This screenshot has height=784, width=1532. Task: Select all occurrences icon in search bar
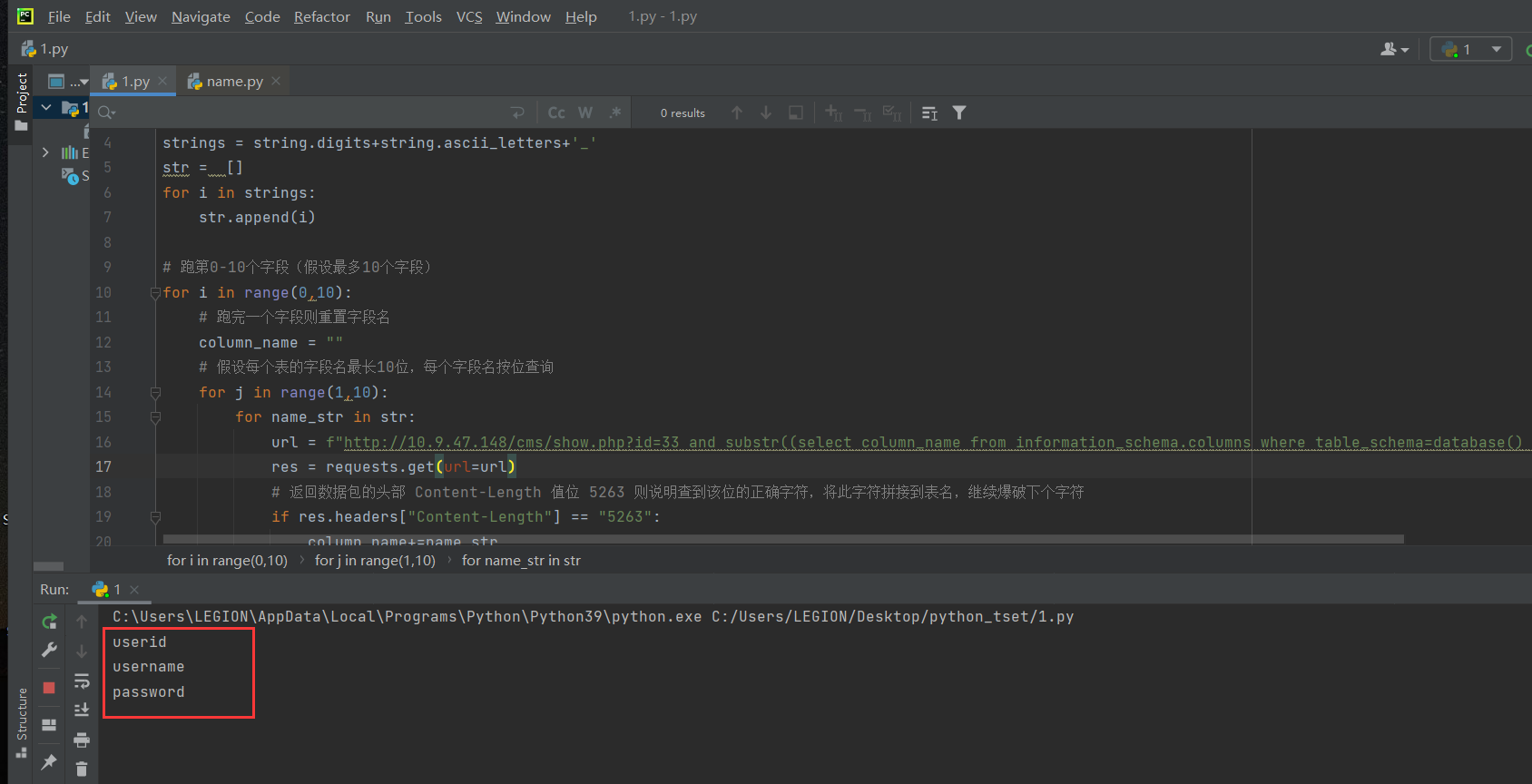892,113
